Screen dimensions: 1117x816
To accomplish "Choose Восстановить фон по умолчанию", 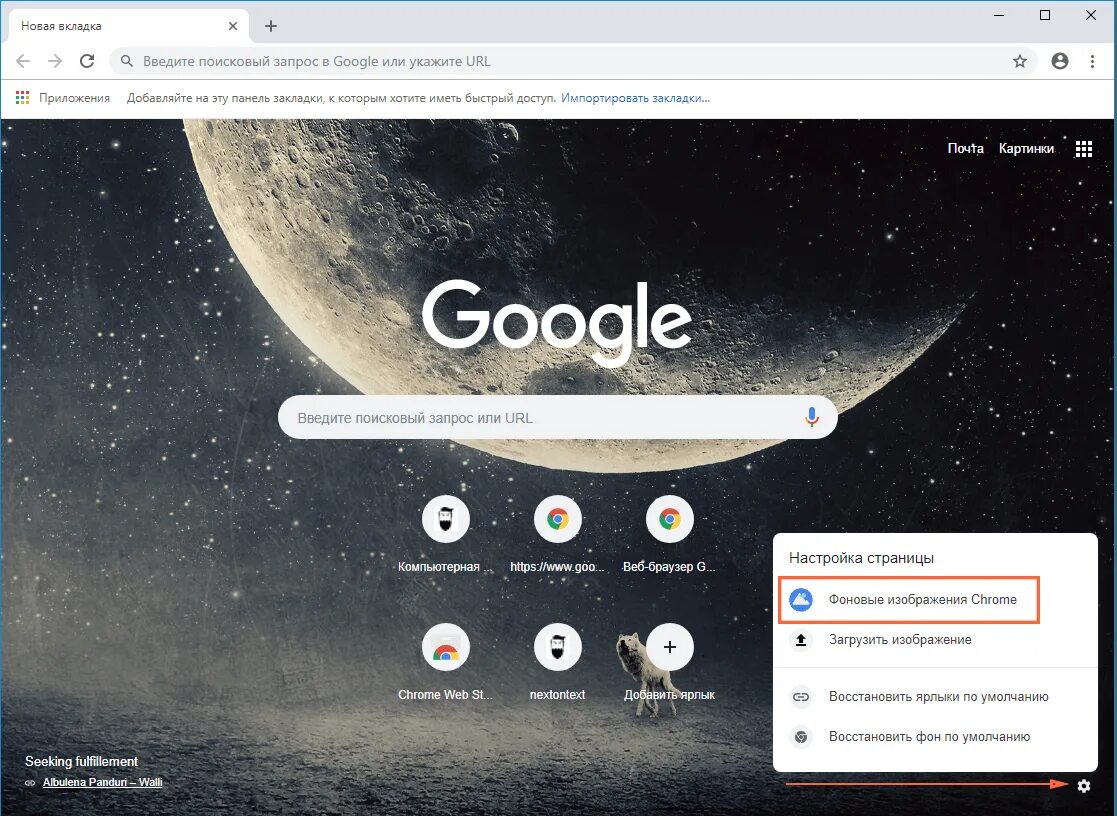I will click(x=935, y=737).
